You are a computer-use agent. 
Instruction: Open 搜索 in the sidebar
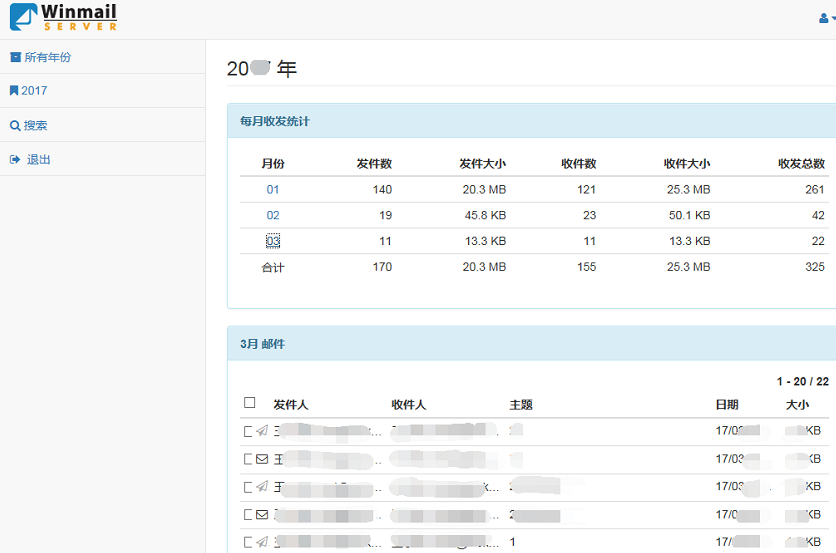click(x=35, y=125)
